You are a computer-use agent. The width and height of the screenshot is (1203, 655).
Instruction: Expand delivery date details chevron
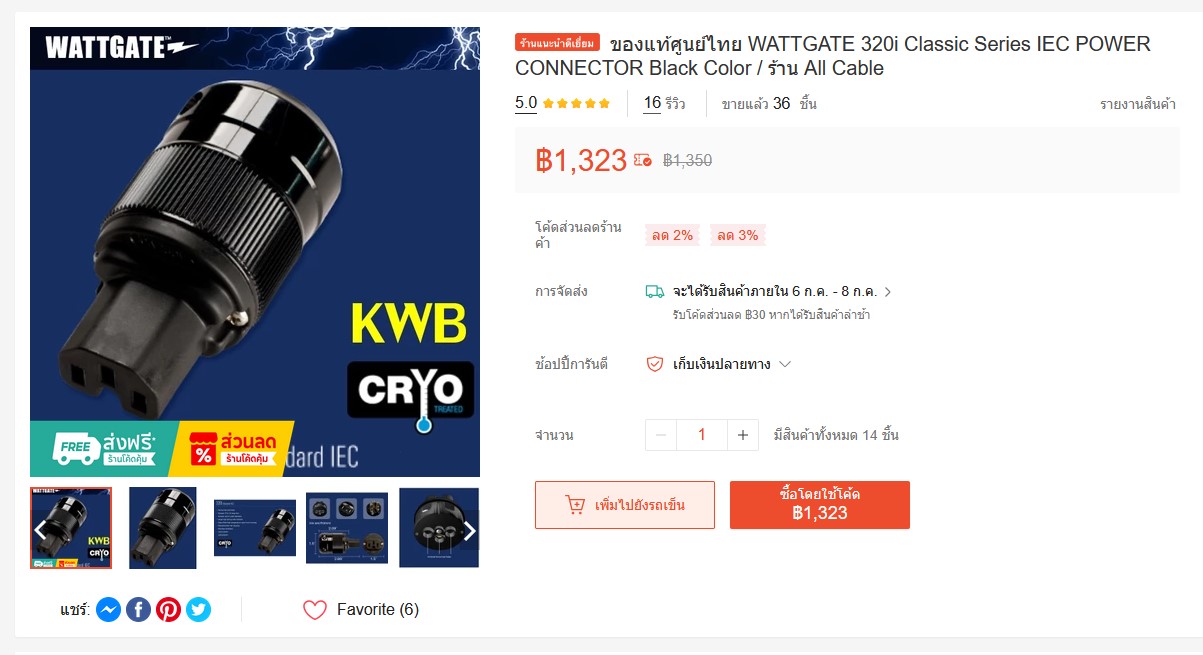[888, 292]
